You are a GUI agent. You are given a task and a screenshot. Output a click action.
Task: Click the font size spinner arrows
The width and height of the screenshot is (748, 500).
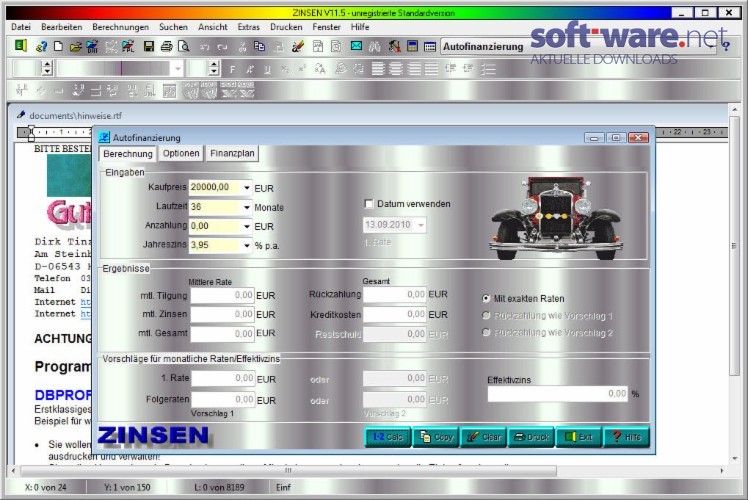pyautogui.click(x=214, y=69)
